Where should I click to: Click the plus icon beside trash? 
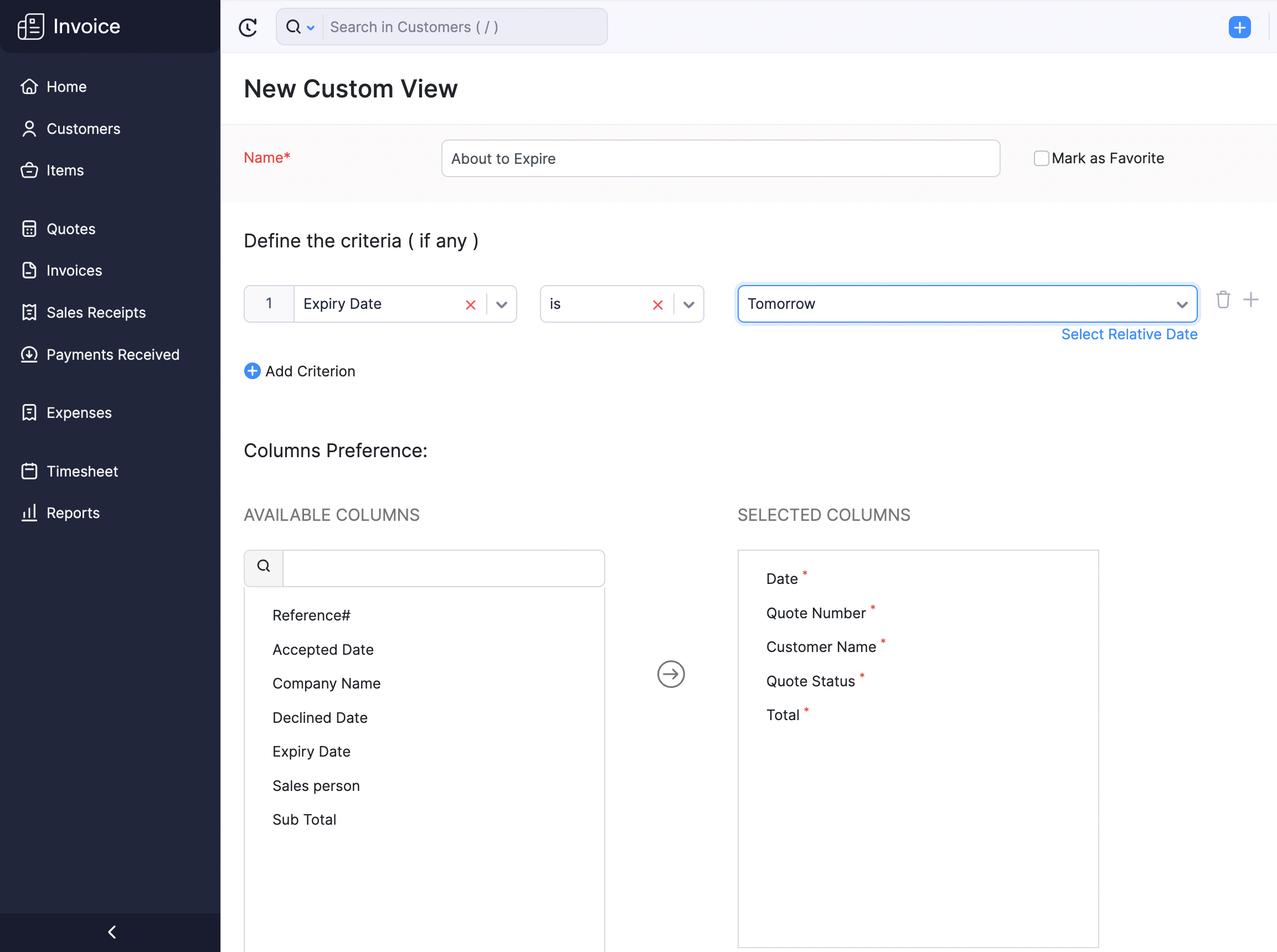pos(1250,299)
